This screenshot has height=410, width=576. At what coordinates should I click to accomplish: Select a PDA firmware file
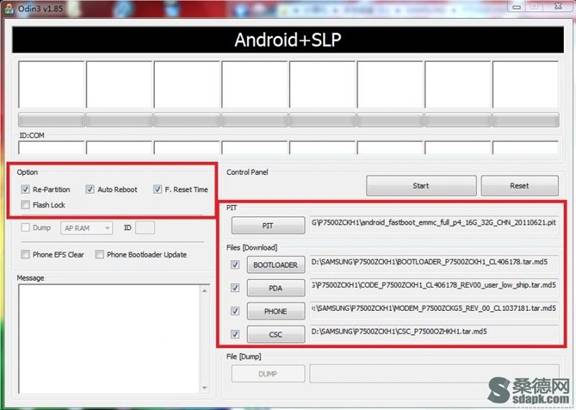click(x=276, y=288)
